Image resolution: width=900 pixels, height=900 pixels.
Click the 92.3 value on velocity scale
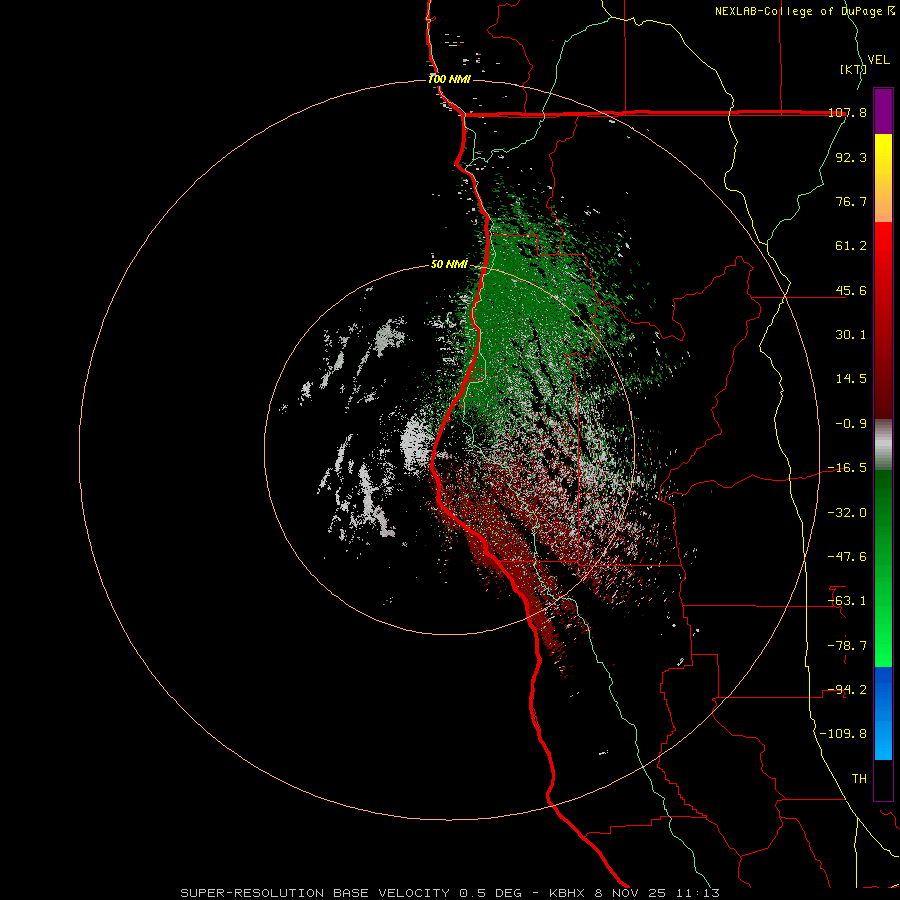click(851, 157)
